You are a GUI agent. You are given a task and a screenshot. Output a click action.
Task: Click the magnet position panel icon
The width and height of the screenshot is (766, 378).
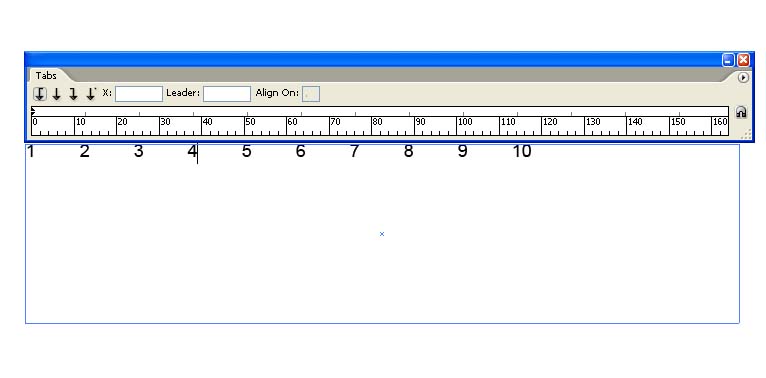pyautogui.click(x=741, y=112)
